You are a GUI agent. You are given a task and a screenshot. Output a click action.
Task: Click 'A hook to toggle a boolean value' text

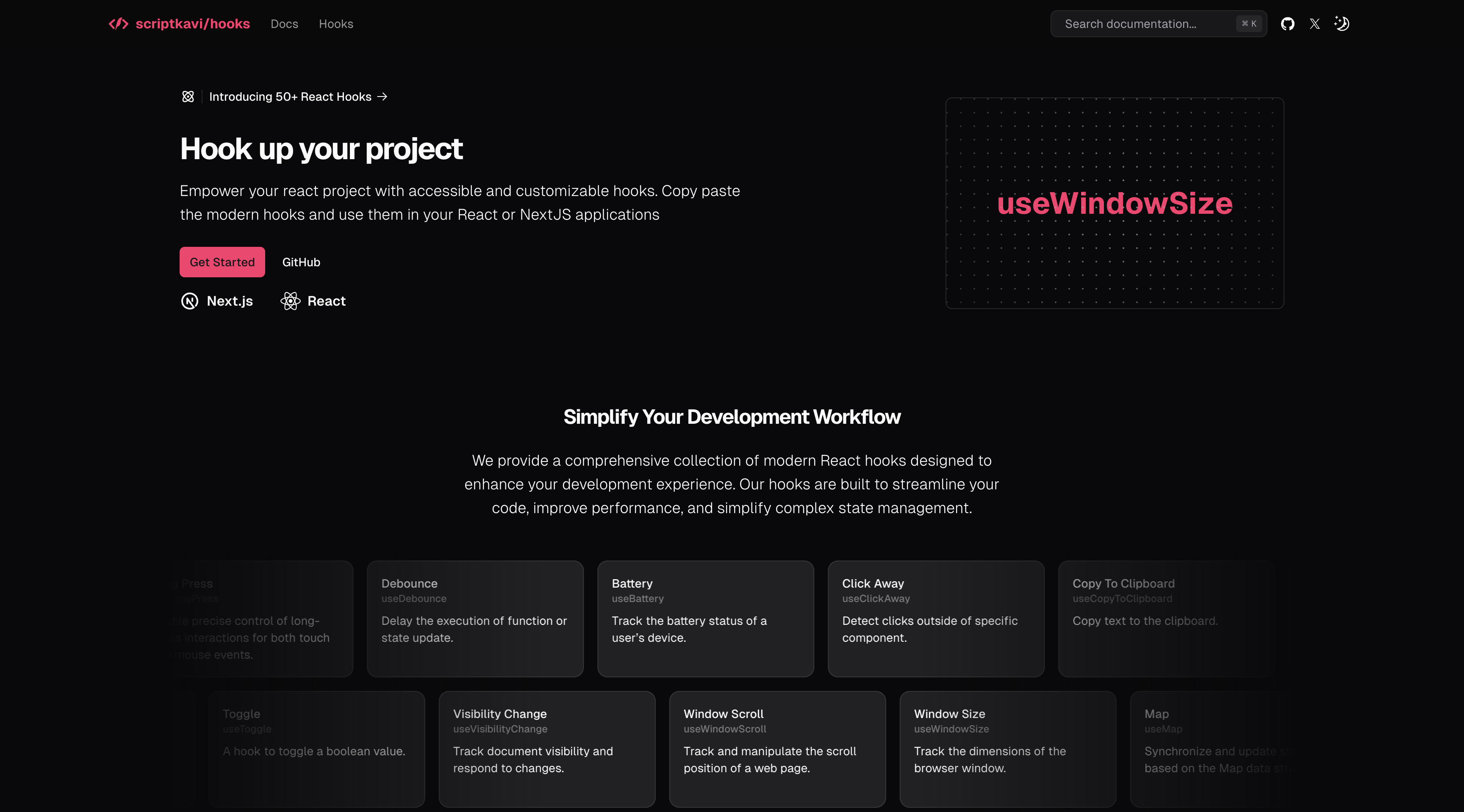pyautogui.click(x=314, y=751)
